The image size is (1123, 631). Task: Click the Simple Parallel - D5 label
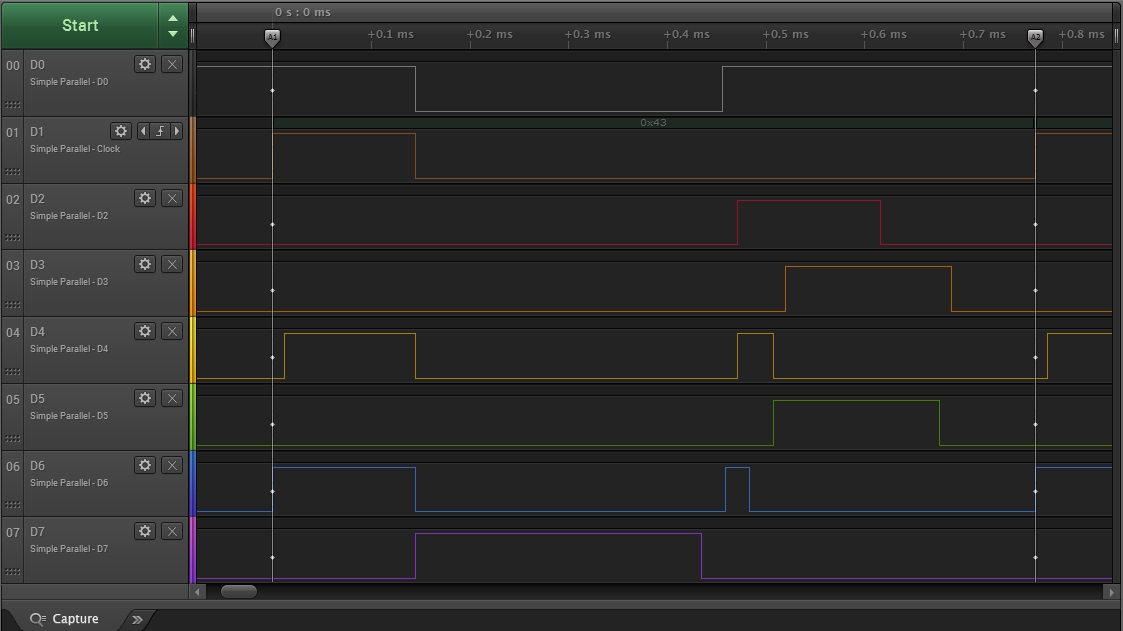[69, 416]
